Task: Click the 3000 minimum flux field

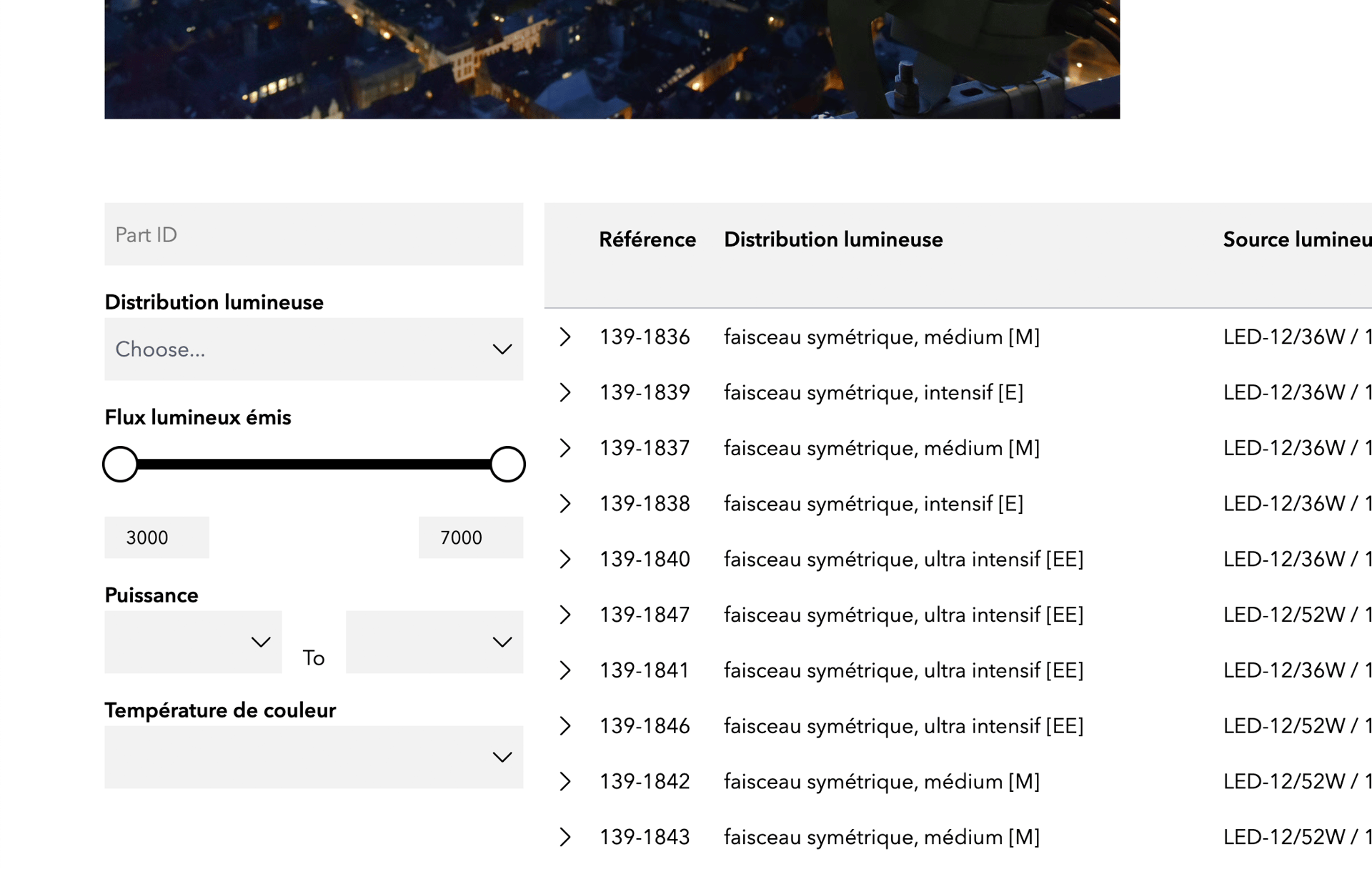Action: pos(156,537)
